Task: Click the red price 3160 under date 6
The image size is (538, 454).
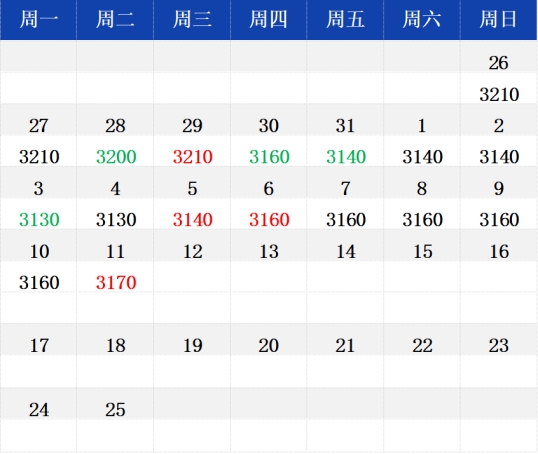Action: pos(269,220)
